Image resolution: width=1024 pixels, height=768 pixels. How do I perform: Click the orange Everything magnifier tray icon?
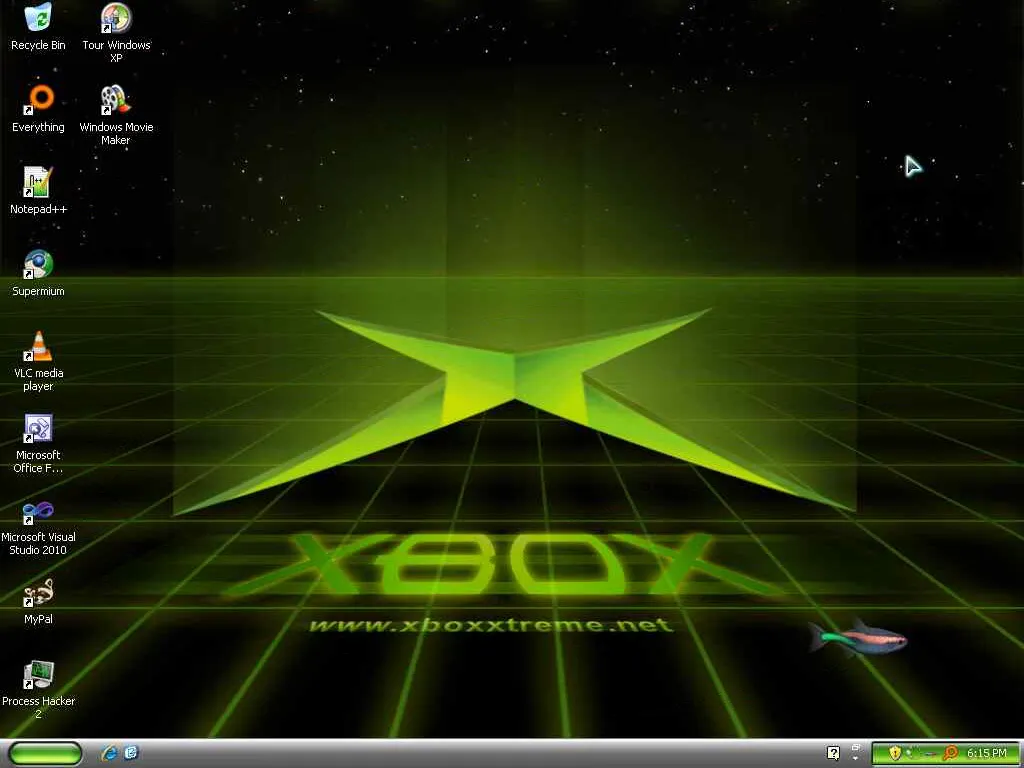click(x=950, y=753)
